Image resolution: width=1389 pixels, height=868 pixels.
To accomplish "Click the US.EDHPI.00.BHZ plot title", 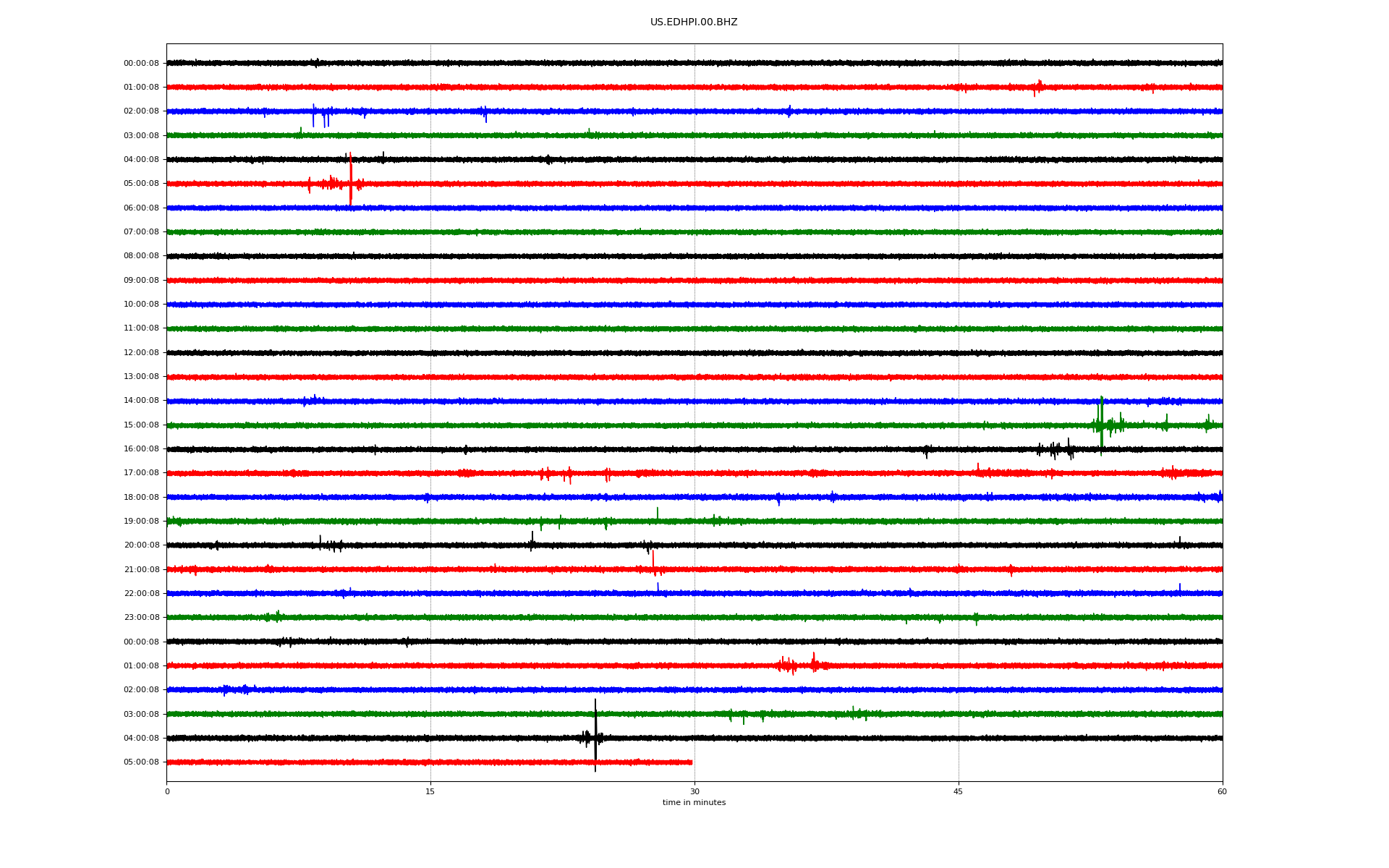I will click(693, 22).
